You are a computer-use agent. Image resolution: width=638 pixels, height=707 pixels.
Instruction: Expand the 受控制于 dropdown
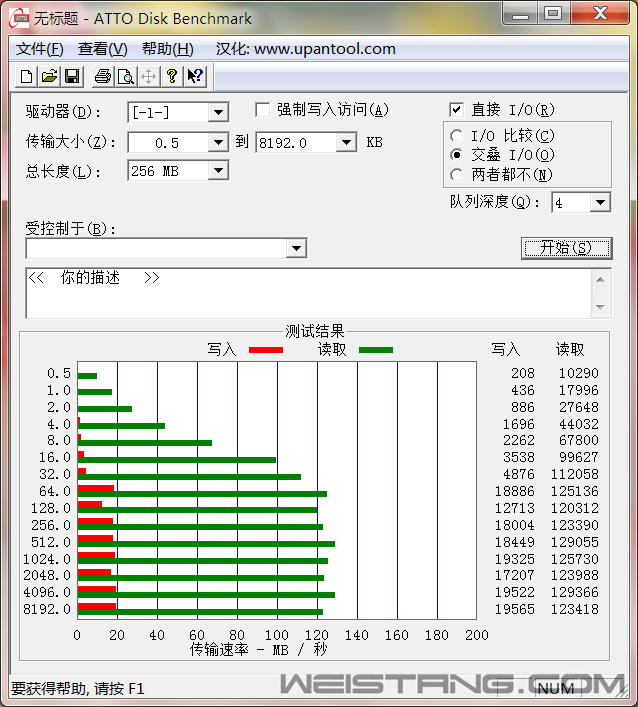(x=296, y=248)
